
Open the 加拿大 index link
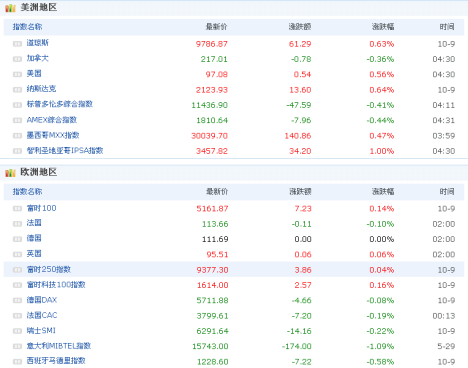(x=38, y=58)
